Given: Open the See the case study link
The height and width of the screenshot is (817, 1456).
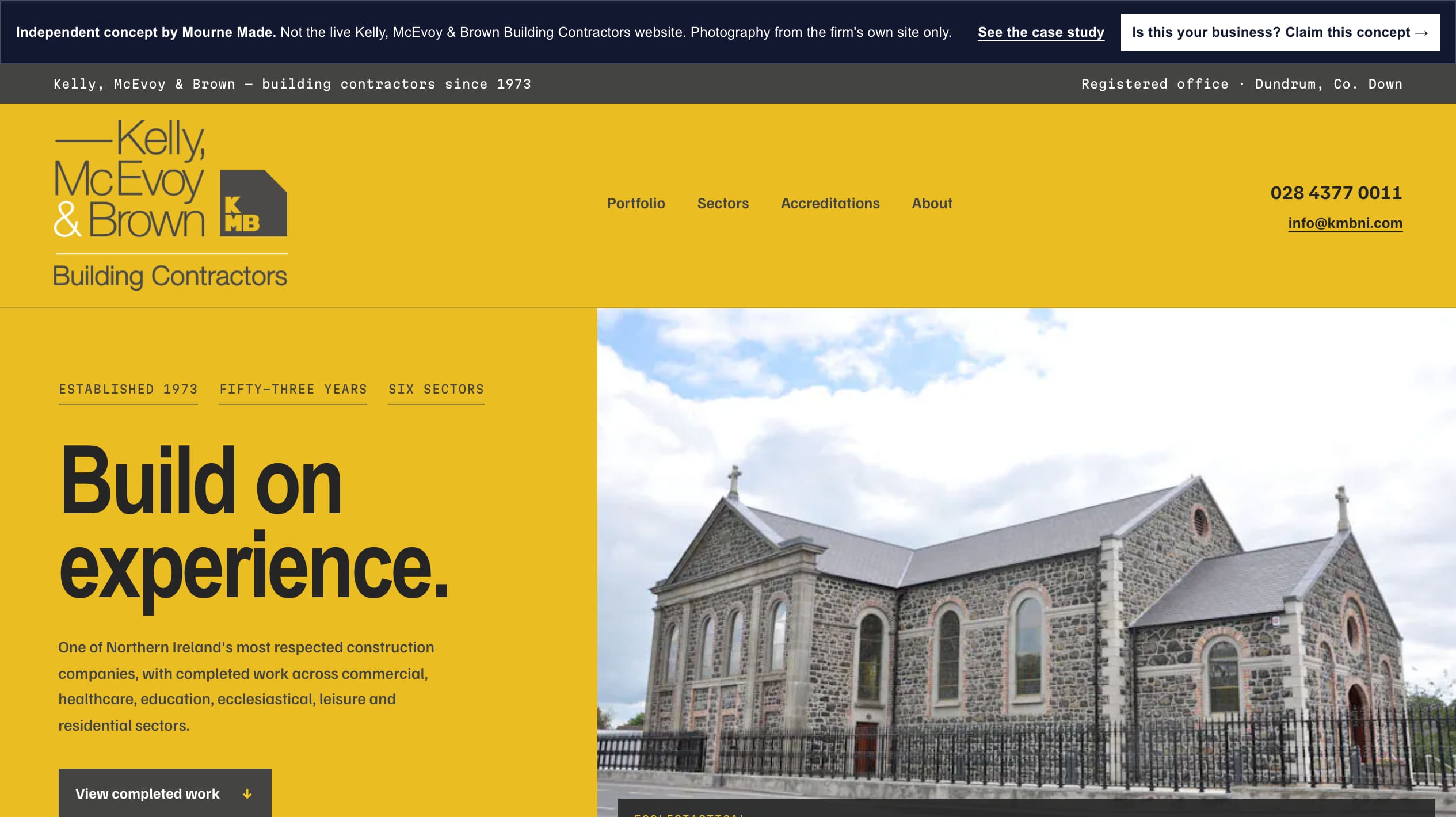Looking at the screenshot, I should click(1040, 32).
